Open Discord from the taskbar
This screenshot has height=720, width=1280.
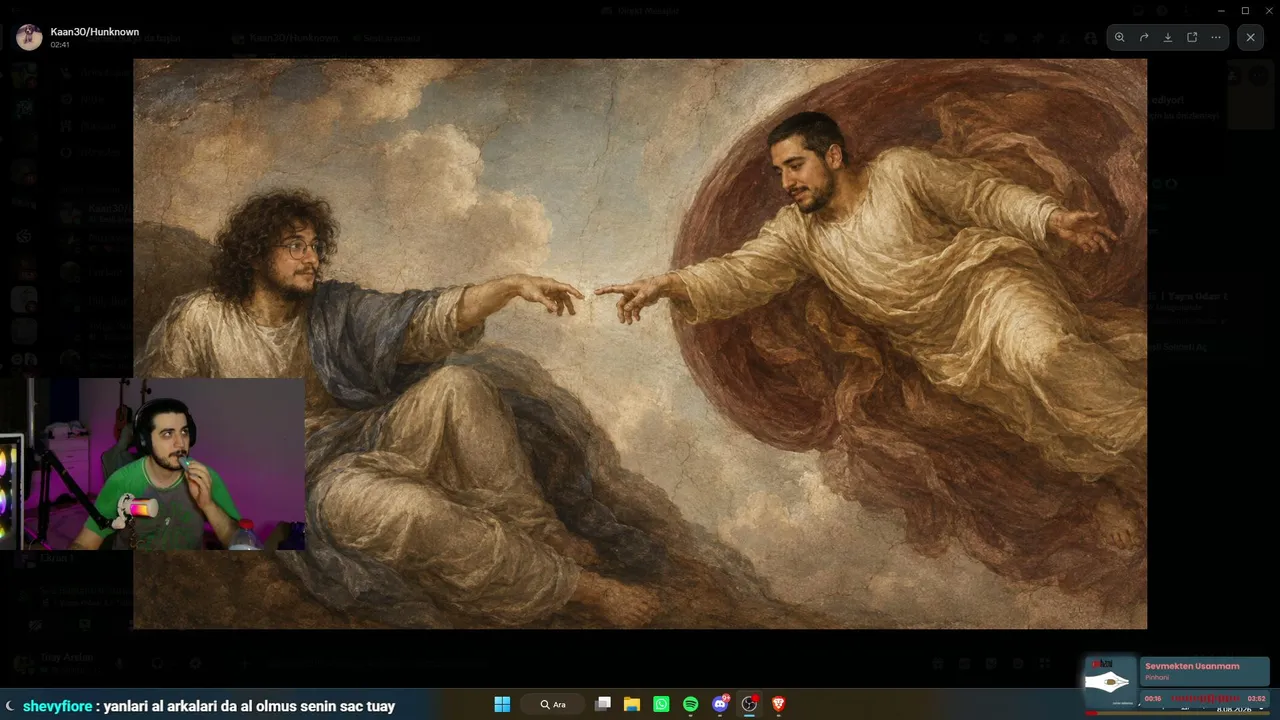coord(720,704)
